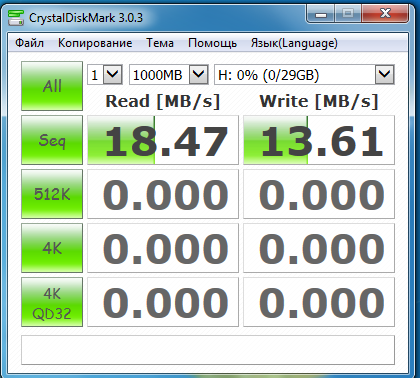The height and width of the screenshot is (378, 420).
Task: Click the empty comment field at bottom
Action: [208, 350]
